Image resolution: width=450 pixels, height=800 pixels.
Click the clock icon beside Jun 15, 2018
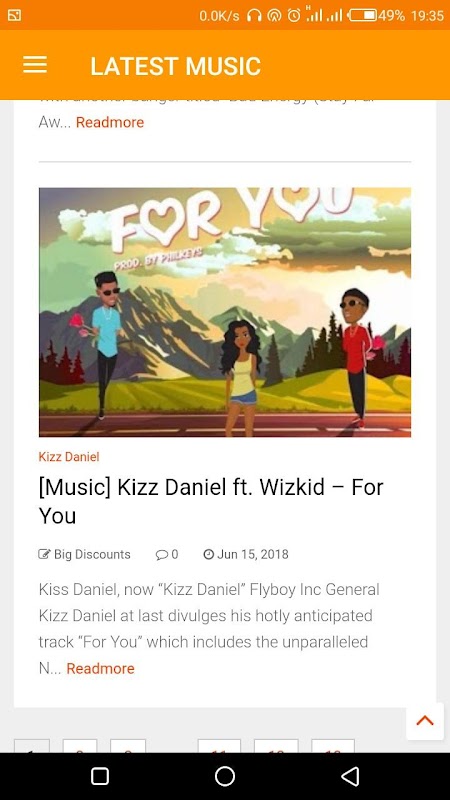[208, 554]
